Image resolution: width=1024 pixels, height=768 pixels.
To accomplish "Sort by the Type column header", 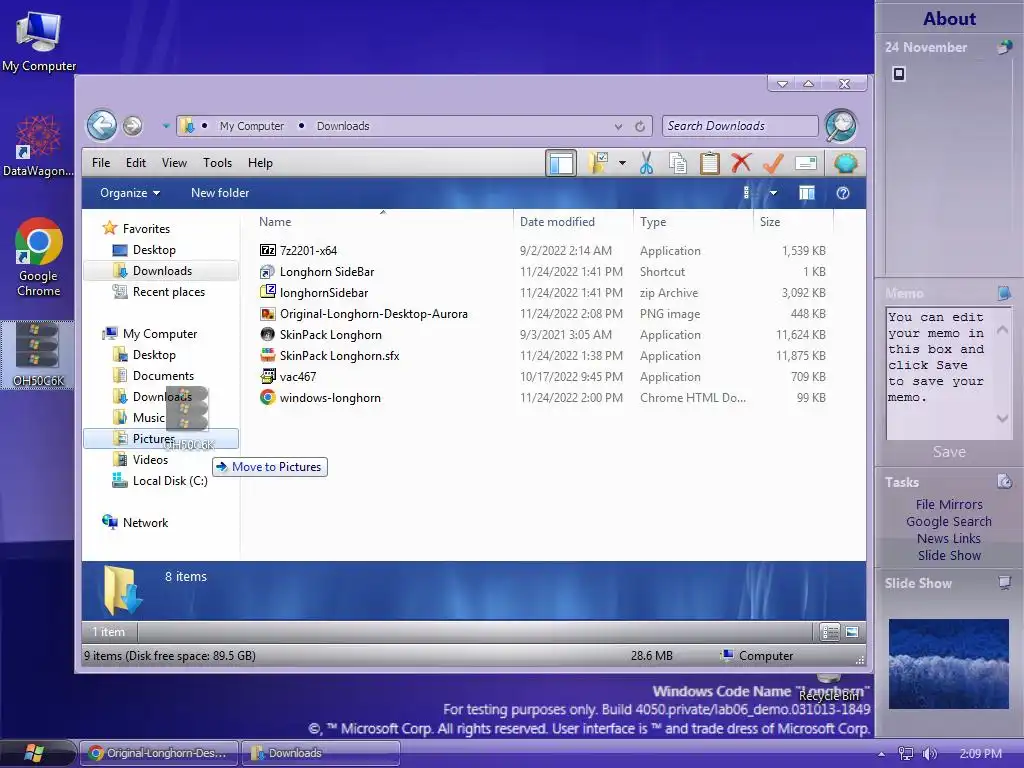I will point(693,221).
